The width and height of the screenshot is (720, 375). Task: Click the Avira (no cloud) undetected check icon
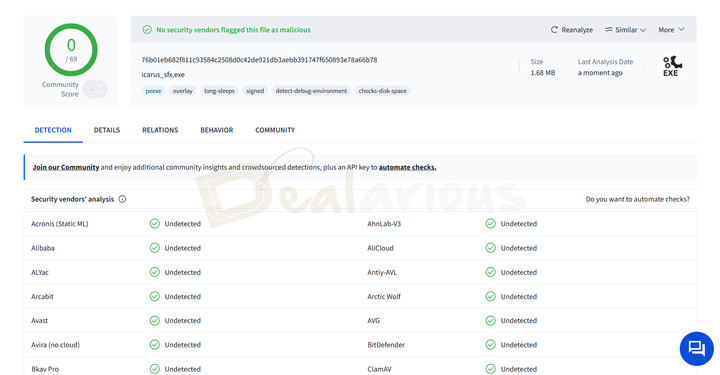[155, 345]
